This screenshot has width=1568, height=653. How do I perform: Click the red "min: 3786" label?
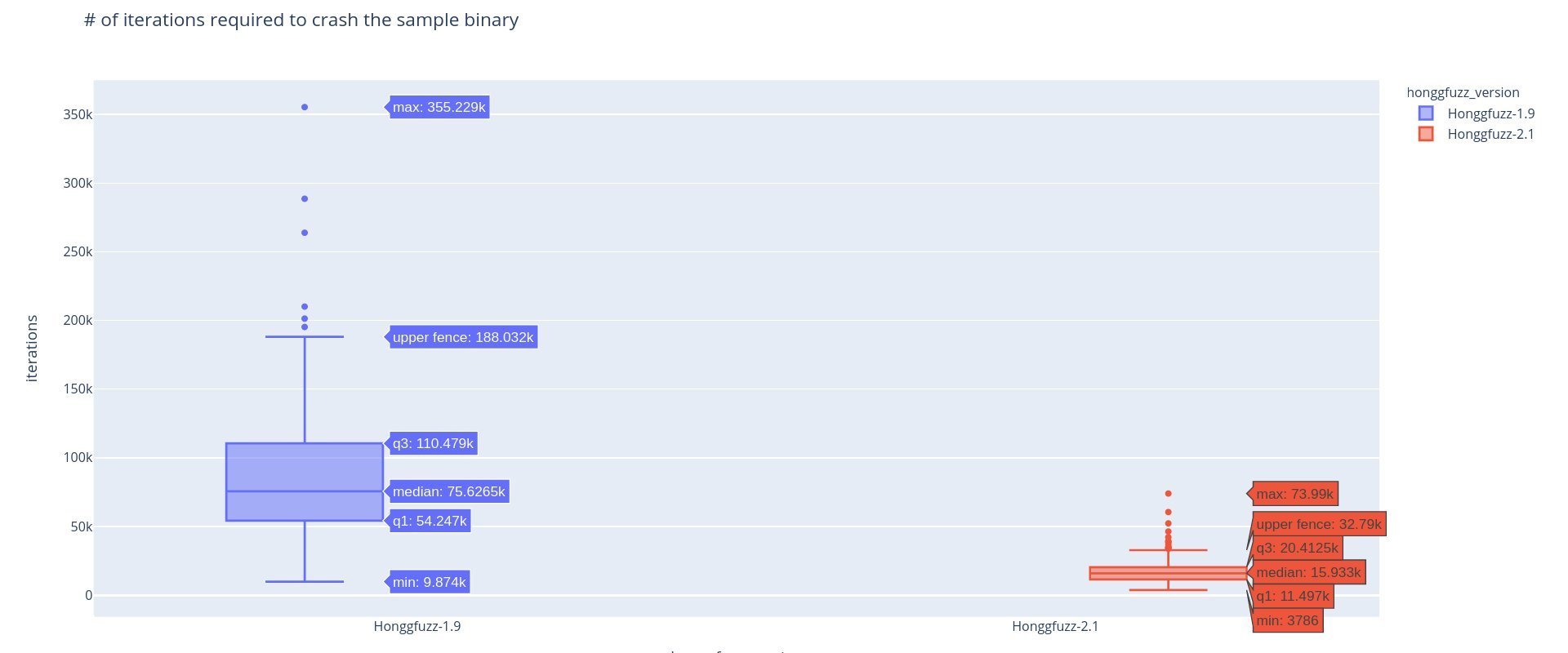click(1287, 620)
